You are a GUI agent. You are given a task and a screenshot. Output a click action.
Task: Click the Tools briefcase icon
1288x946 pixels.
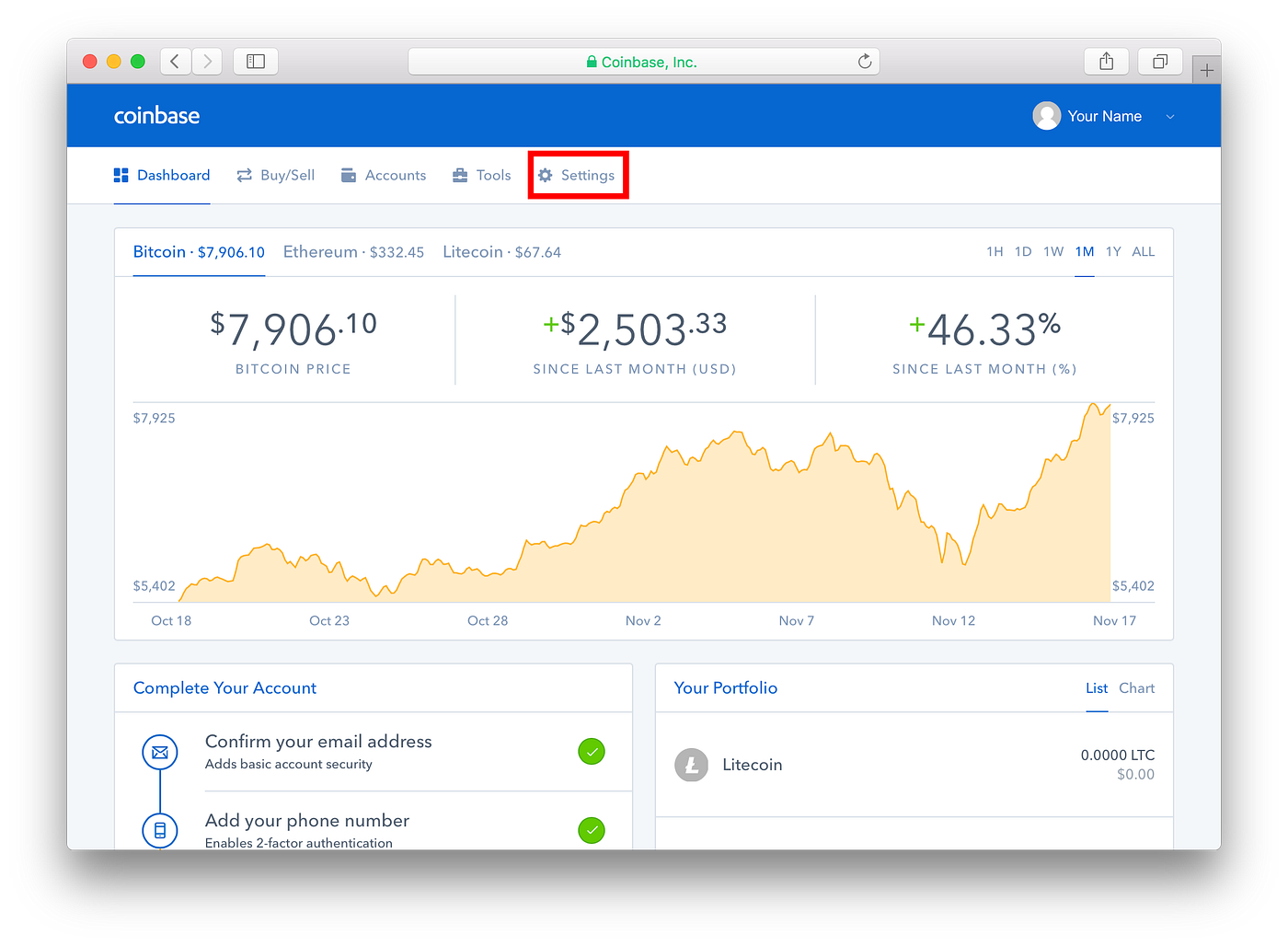coord(460,175)
